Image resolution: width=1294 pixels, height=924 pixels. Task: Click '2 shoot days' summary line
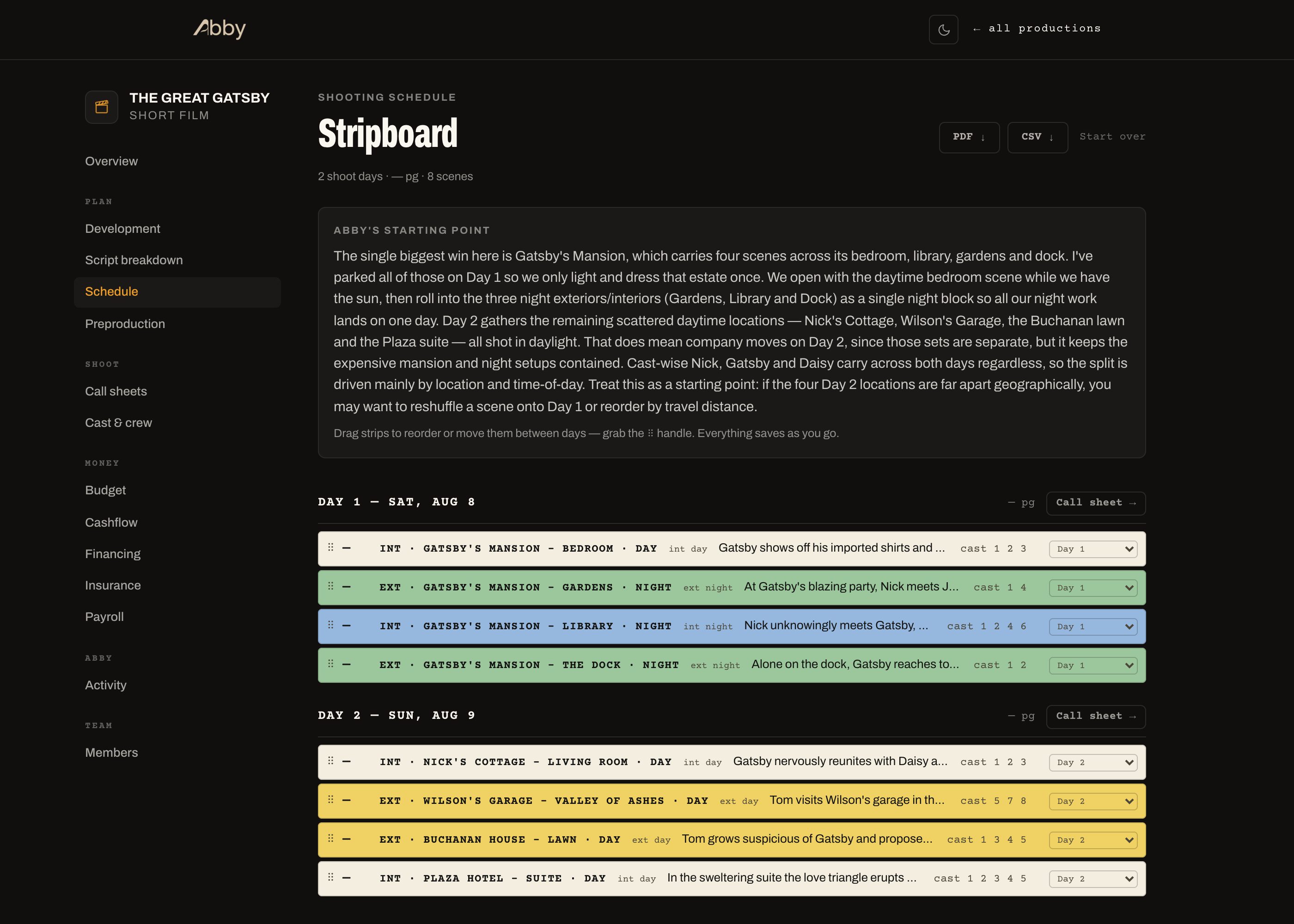[396, 176]
